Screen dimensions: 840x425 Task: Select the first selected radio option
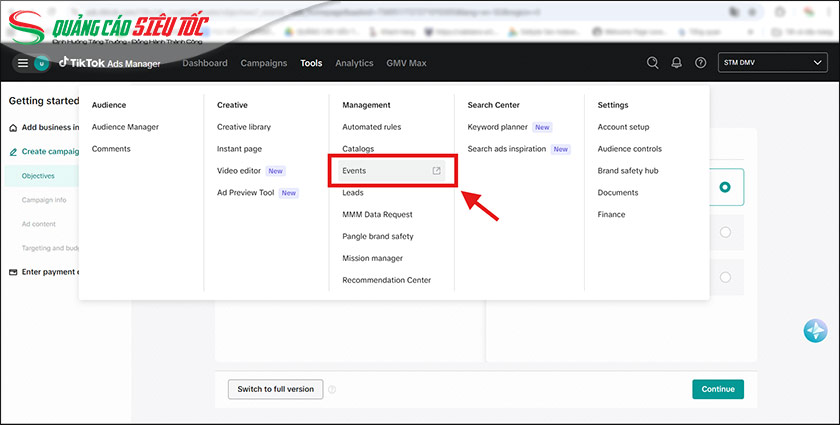[725, 187]
